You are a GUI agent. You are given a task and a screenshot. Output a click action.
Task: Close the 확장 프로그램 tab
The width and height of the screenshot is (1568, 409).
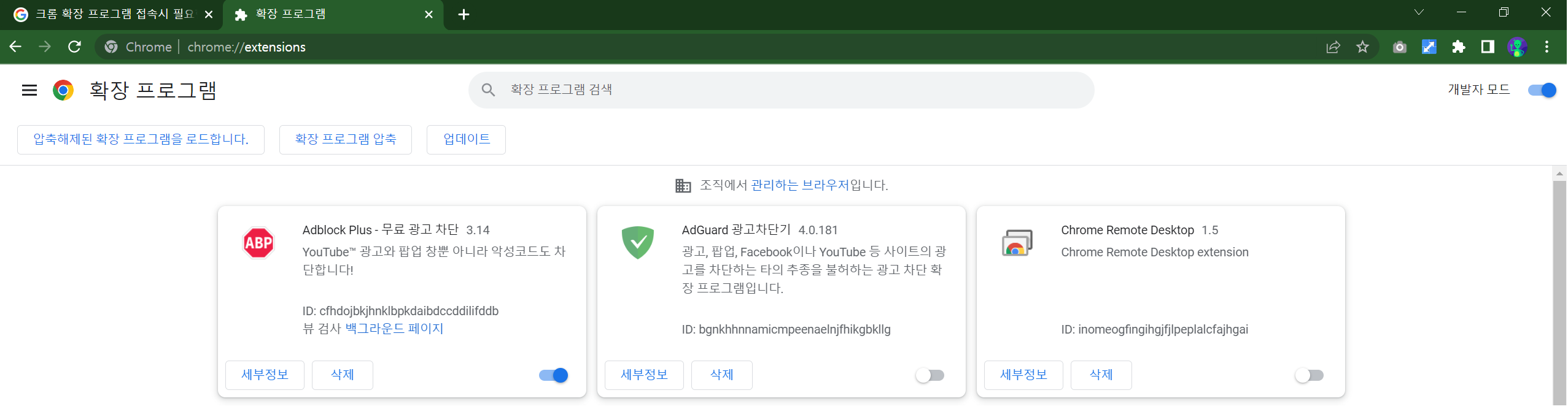[x=429, y=15]
